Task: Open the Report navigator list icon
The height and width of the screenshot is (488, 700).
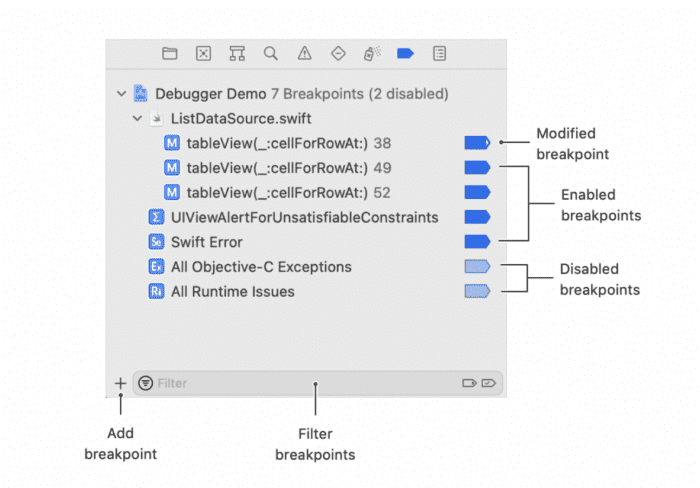Action: (x=439, y=54)
